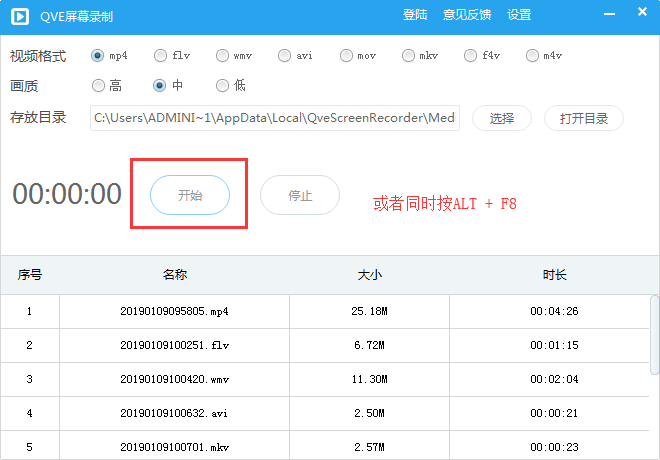
Task: Select the mp4 video format
Action: (97, 56)
